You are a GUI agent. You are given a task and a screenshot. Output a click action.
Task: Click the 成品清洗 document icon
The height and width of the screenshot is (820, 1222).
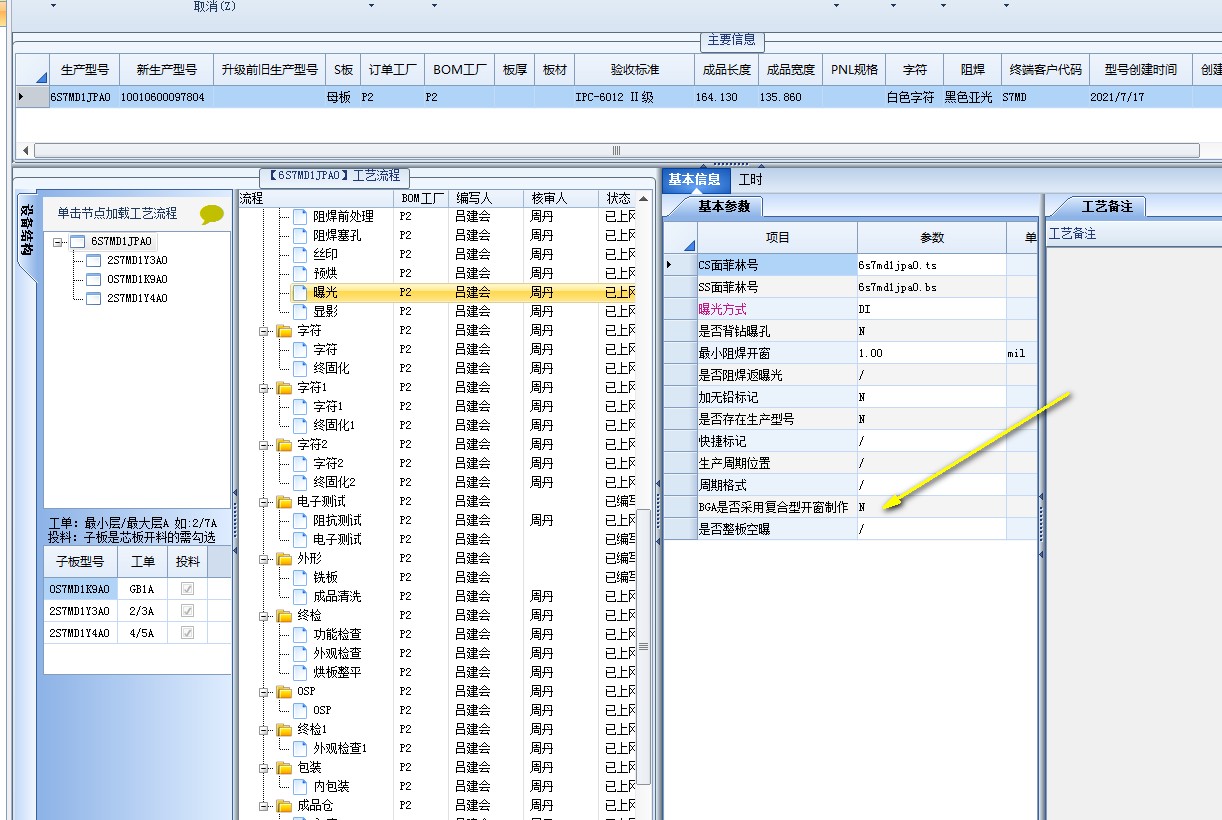300,597
